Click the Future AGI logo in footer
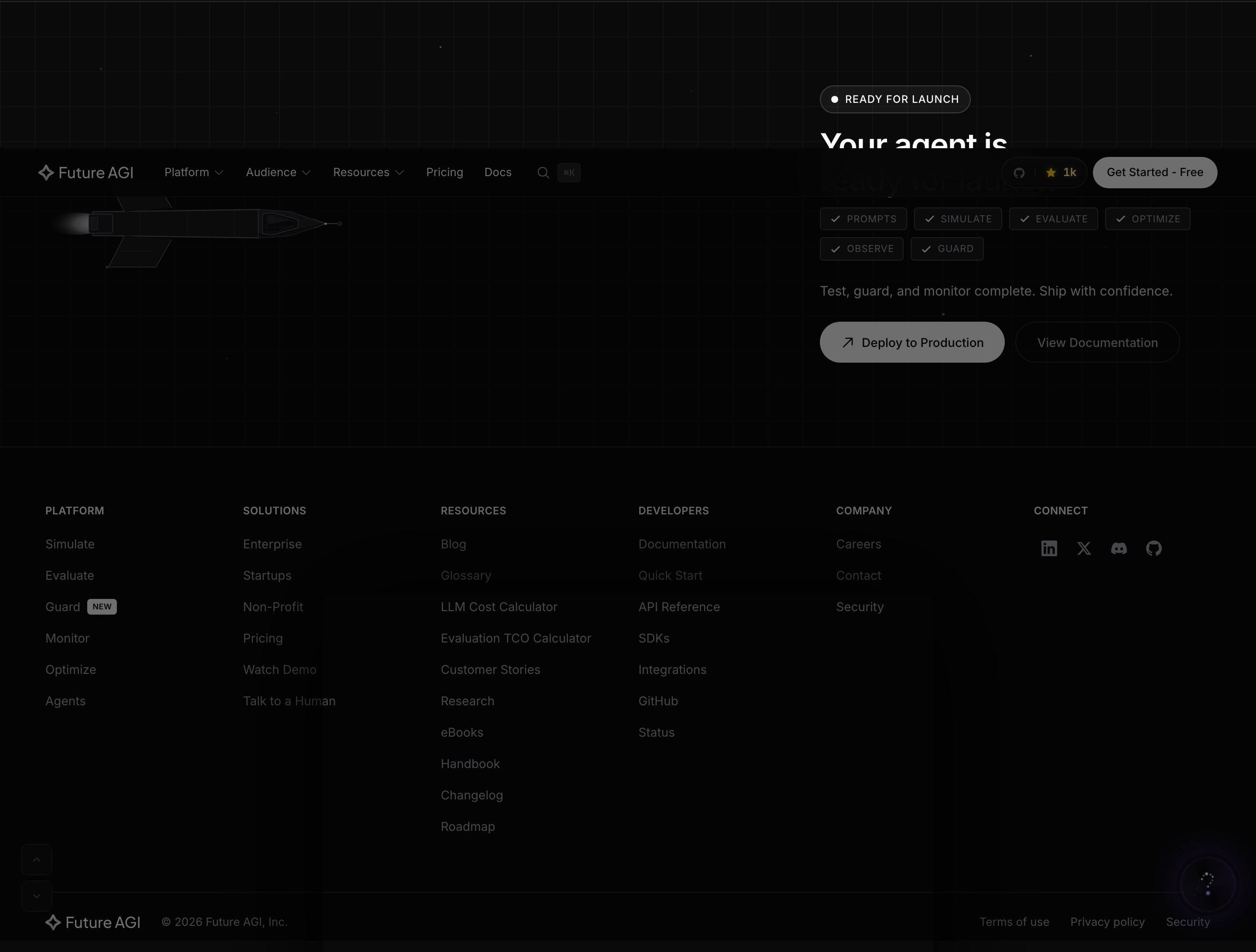This screenshot has width=1256, height=952. pos(93,922)
